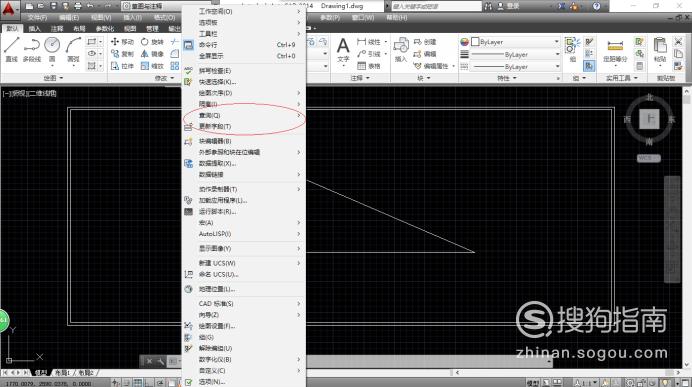Image resolution: width=692 pixels, height=387 pixels.
Task: Click the vertical scrollbar of drawing area
Action: click(687, 228)
